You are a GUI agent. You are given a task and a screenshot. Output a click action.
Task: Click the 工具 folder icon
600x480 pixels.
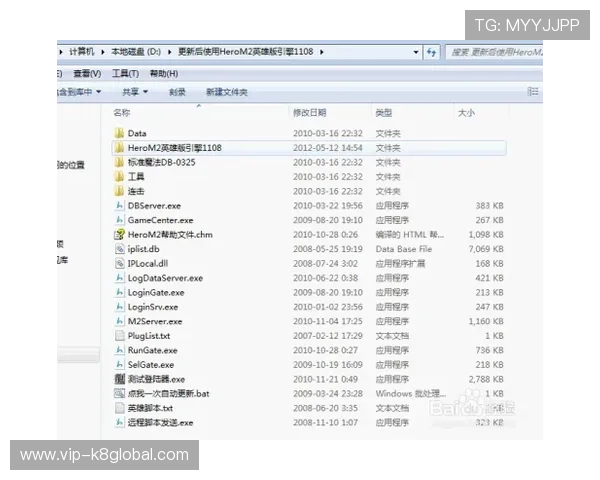[119, 176]
